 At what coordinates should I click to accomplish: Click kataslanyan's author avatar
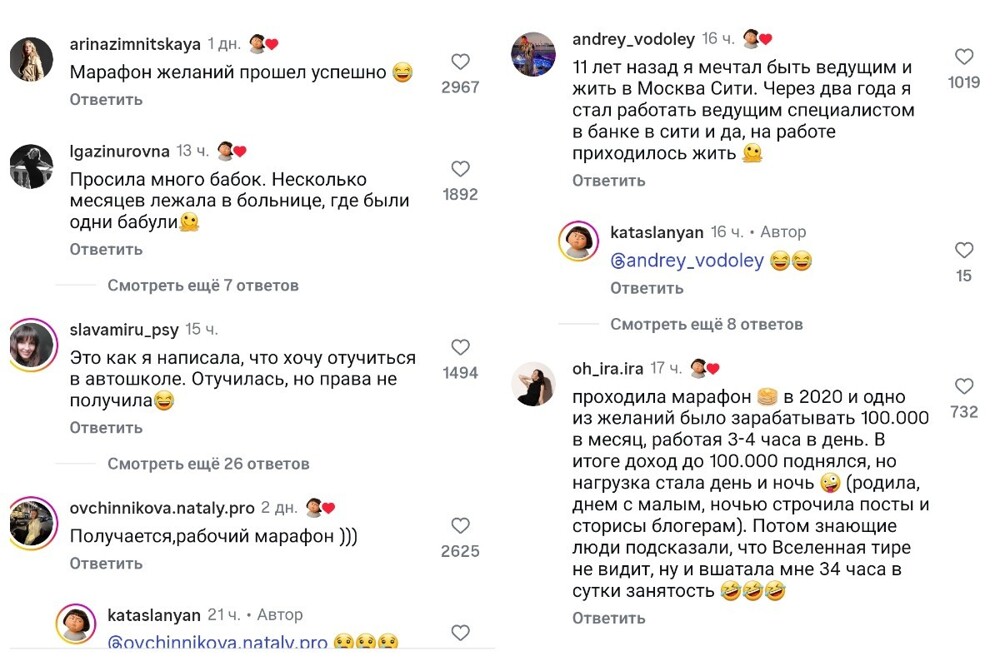click(x=579, y=242)
